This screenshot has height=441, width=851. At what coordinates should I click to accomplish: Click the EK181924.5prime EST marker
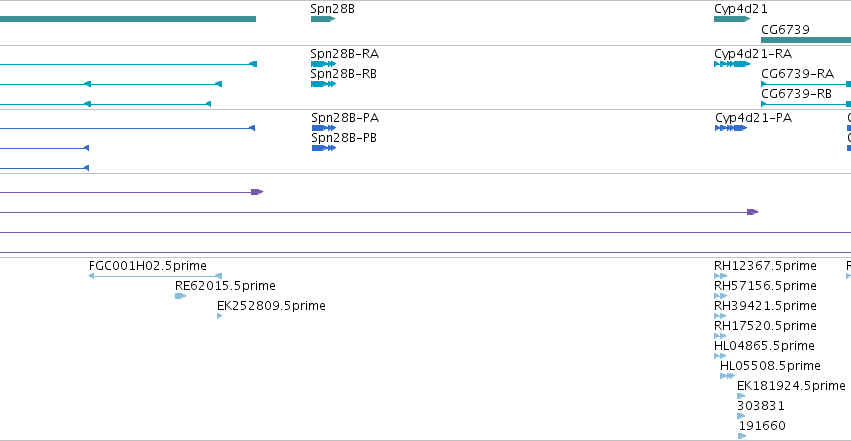(741, 396)
